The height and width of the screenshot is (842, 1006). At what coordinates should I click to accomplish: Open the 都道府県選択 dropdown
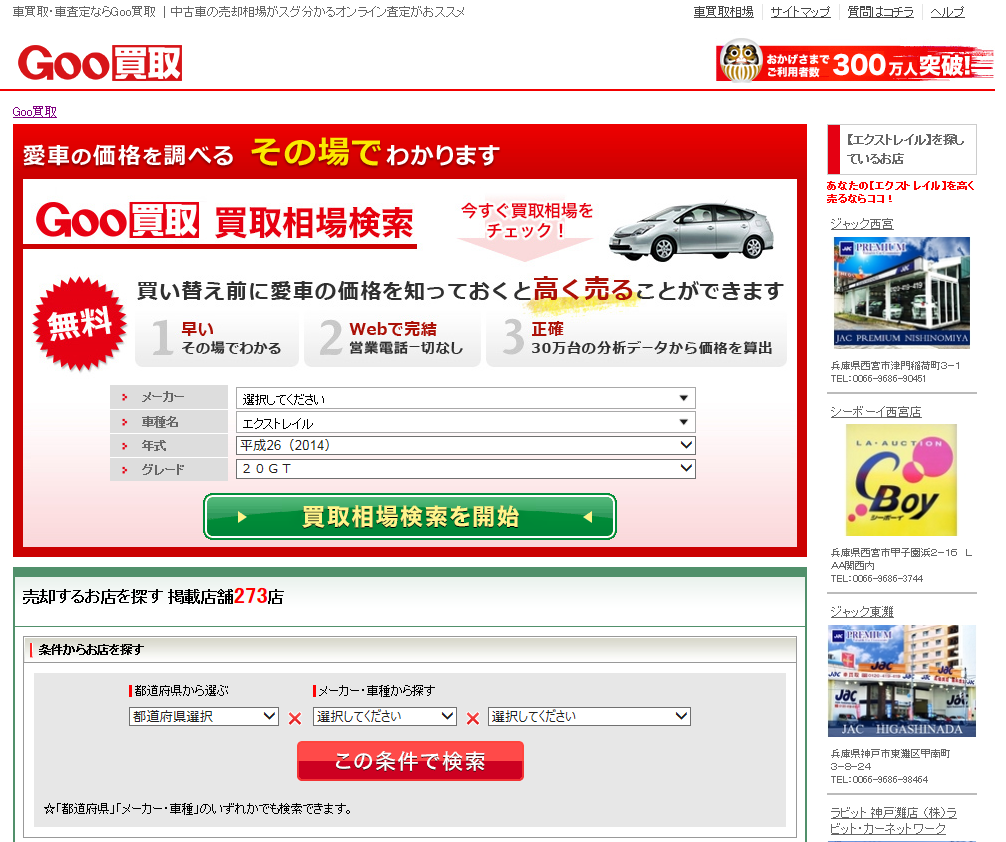[x=203, y=716]
